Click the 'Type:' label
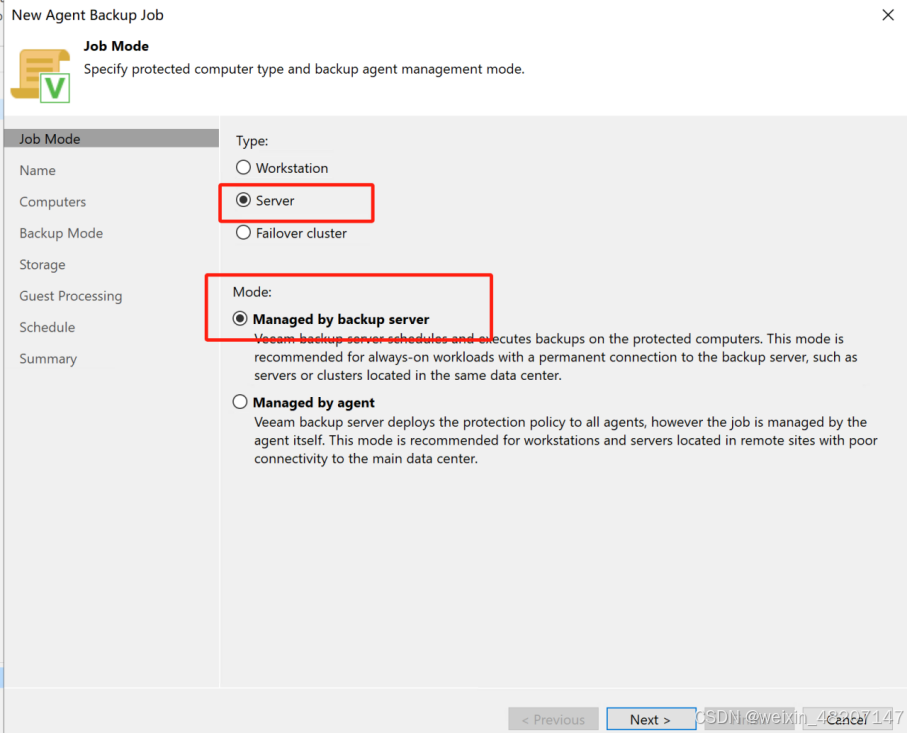Screen dimensions: 908x733 tap(252, 141)
